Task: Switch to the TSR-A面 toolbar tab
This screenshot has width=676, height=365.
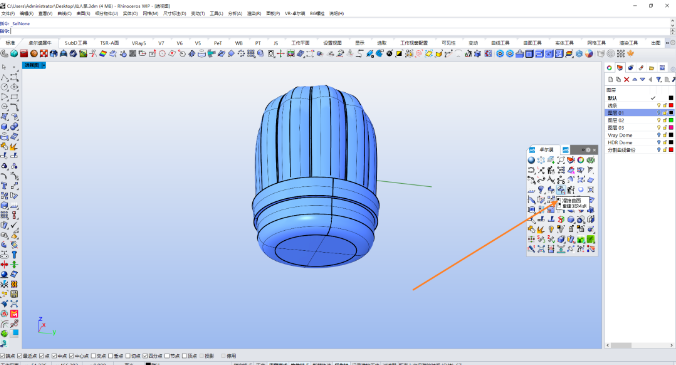Action: click(110, 43)
